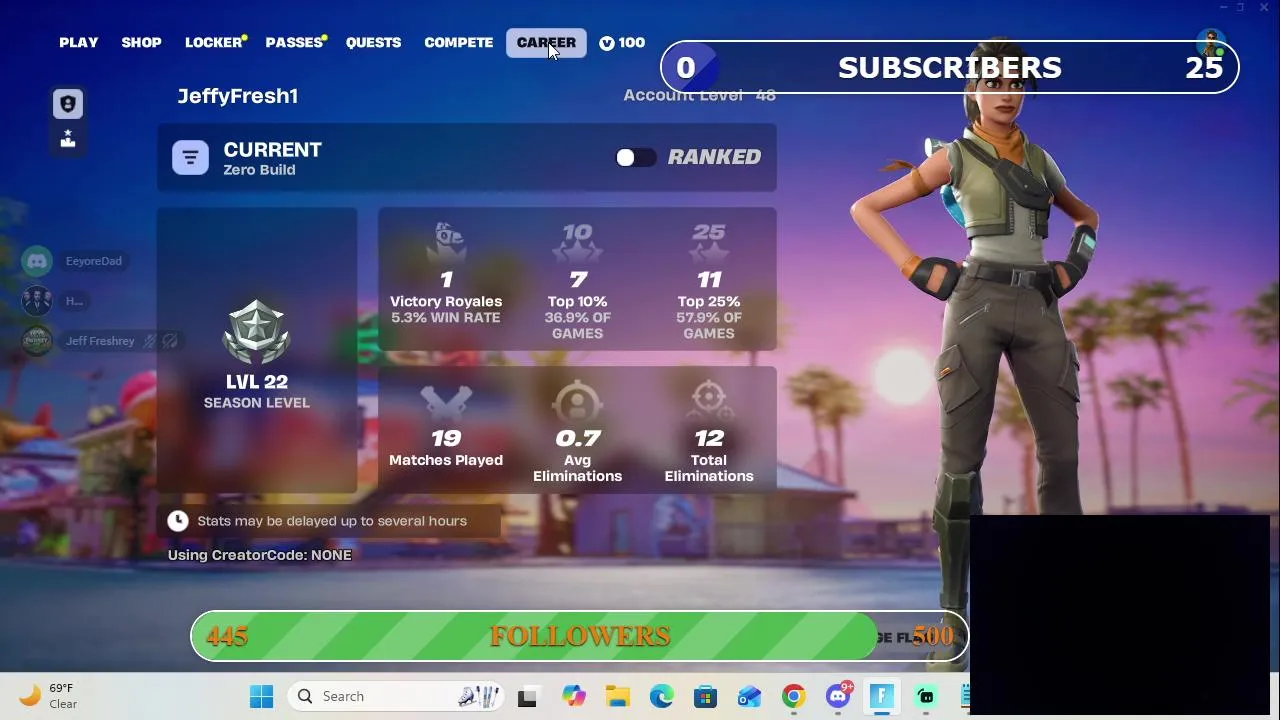Click the V-Bucks currency icon

607,43
